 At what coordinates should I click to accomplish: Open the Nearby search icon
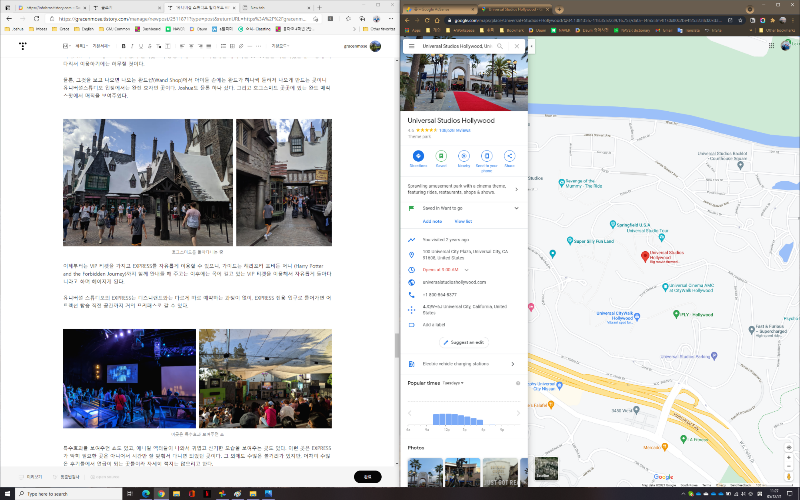(463, 156)
